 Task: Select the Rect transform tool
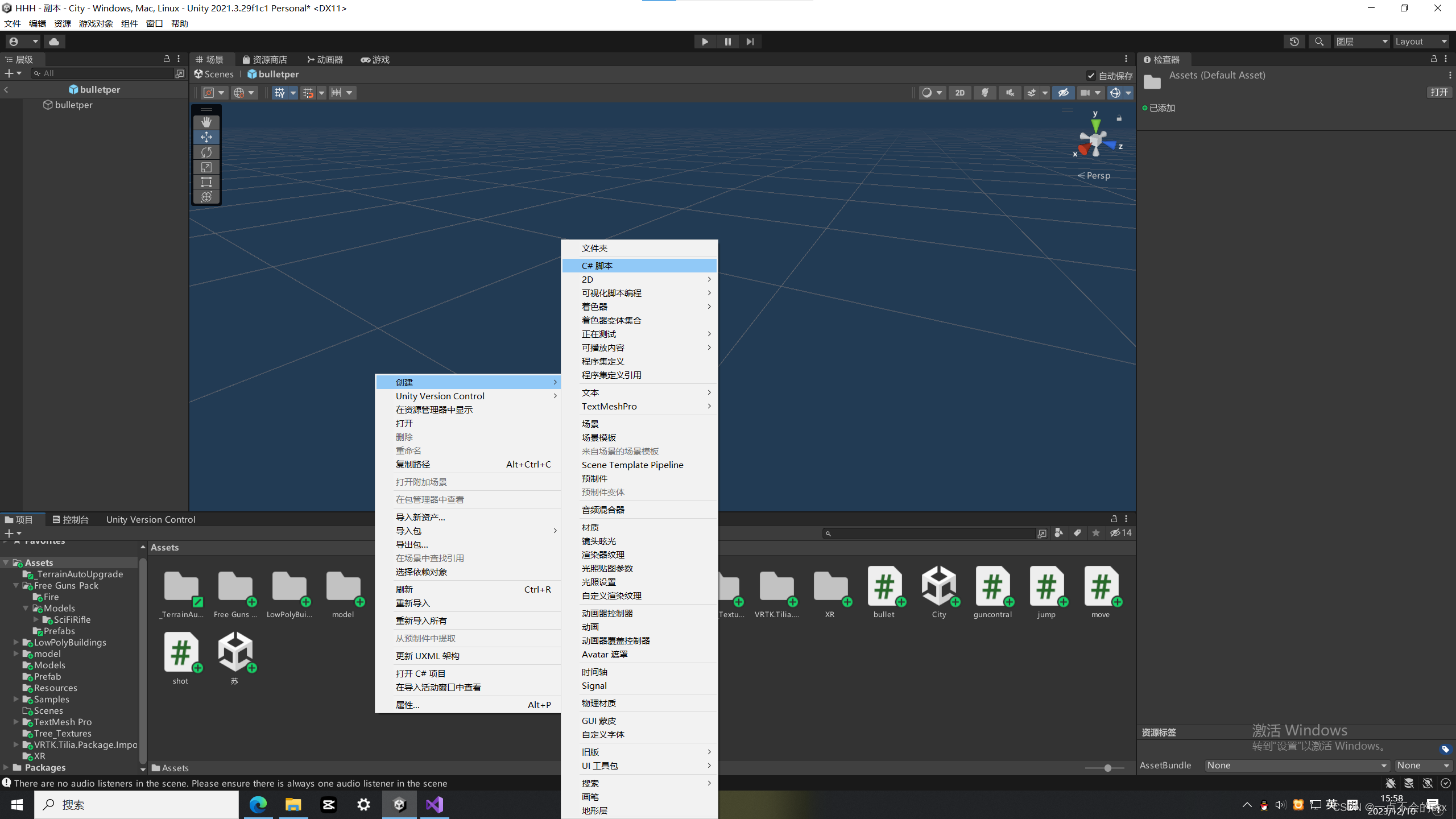tap(206, 182)
